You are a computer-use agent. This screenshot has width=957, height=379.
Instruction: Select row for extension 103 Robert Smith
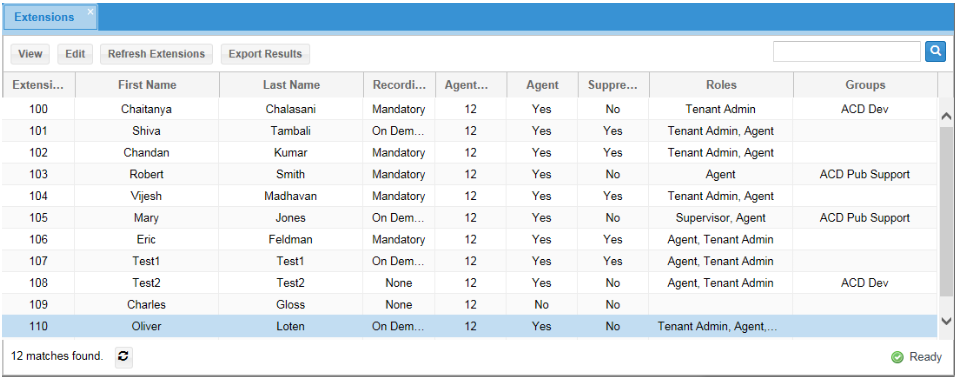[469, 175]
